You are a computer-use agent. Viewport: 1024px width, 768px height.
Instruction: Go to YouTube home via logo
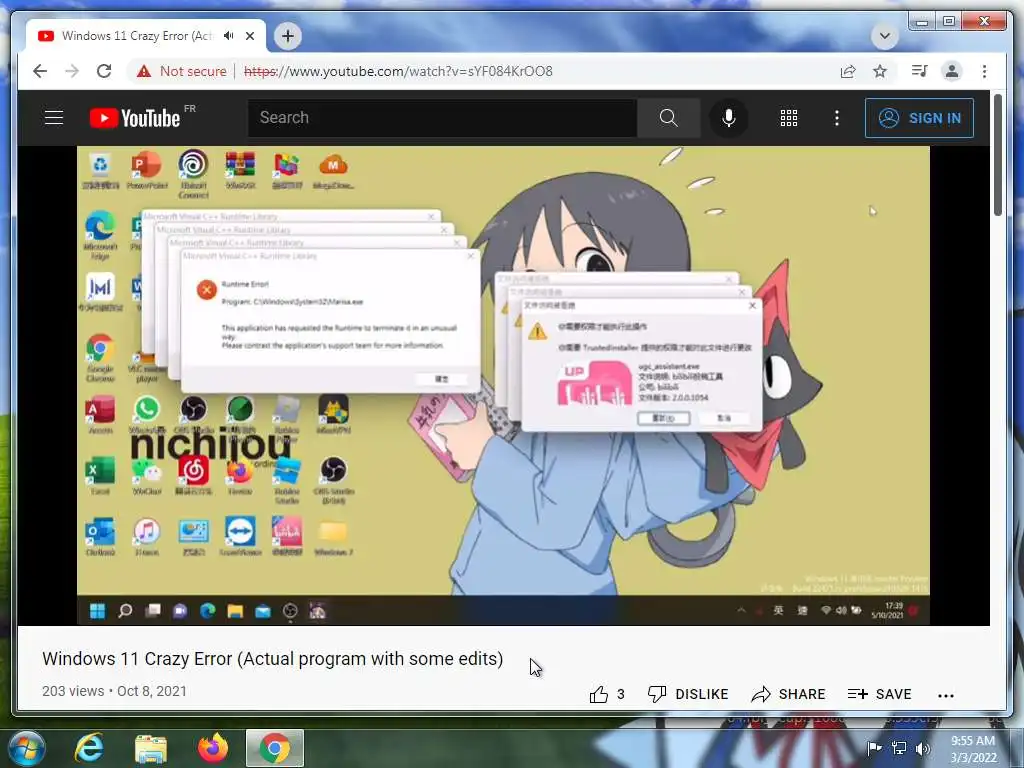(135, 118)
